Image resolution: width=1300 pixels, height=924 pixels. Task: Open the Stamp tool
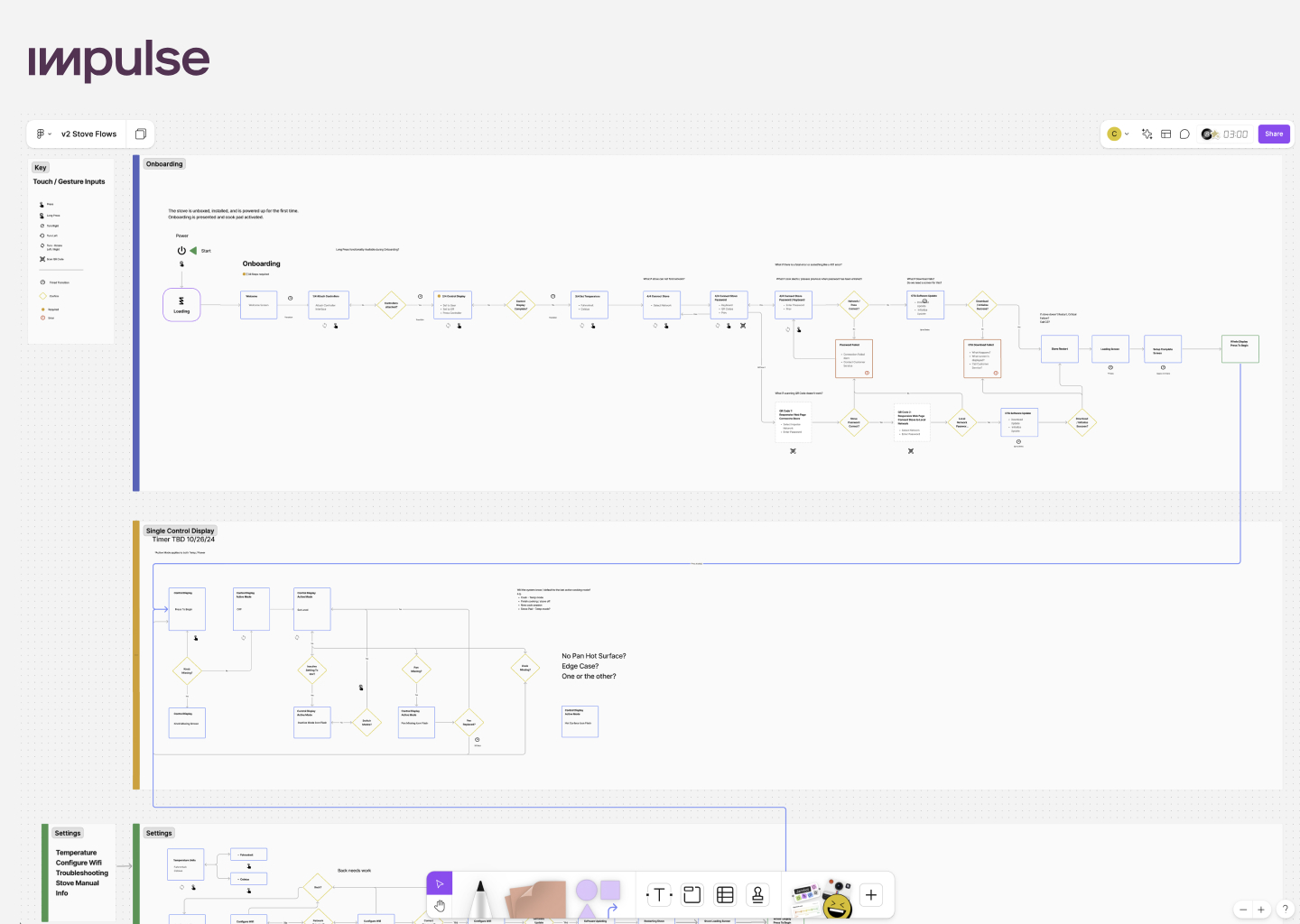tap(758, 895)
